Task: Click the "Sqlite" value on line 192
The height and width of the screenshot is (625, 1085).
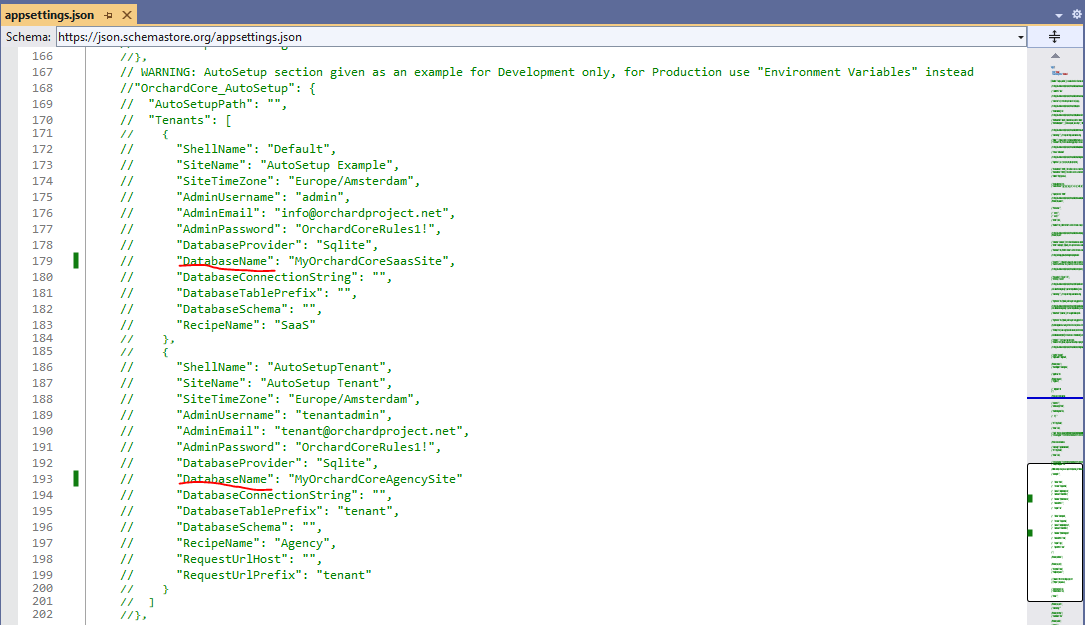Action: 344,462
